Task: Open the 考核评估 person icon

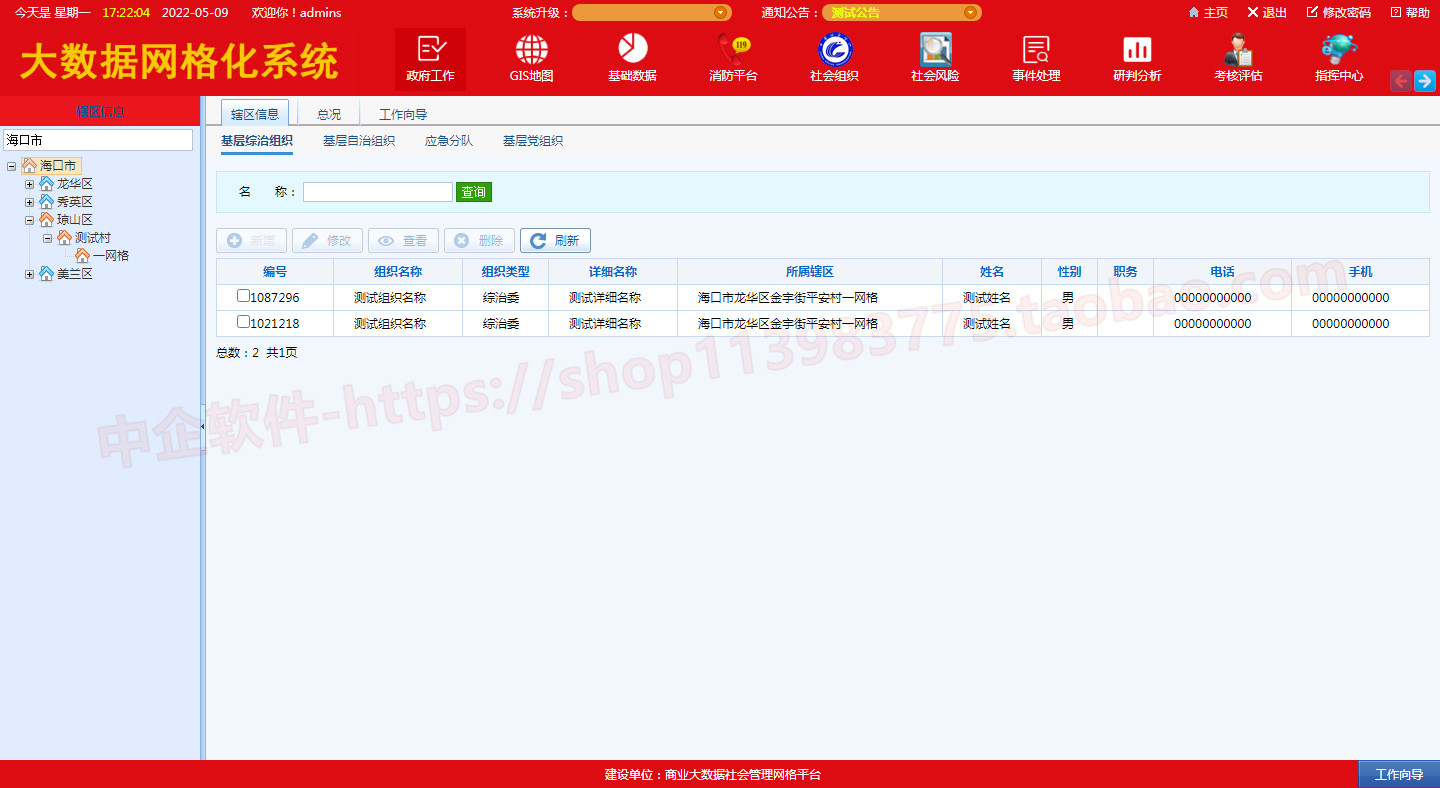Action: [1238, 49]
